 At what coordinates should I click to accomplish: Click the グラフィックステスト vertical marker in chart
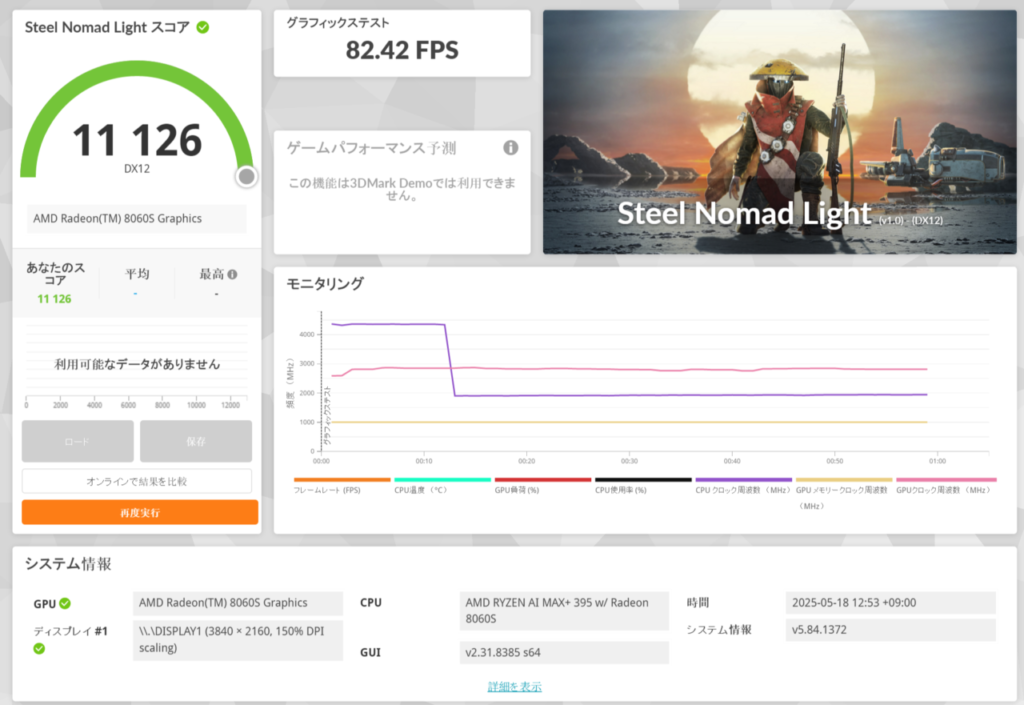point(327,416)
